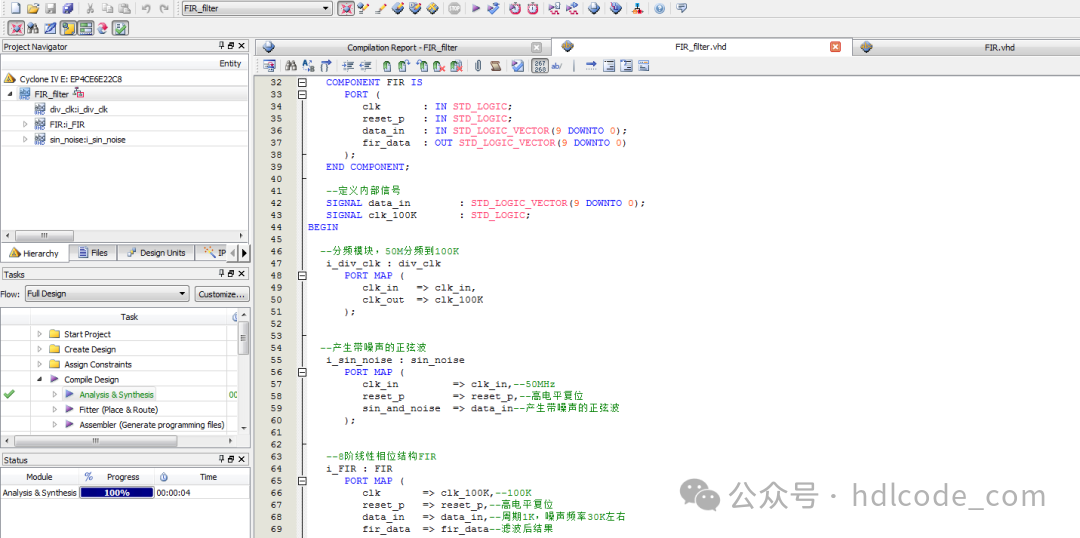
Task: Click the Replace text icon in editor toolbar
Action: [308, 66]
